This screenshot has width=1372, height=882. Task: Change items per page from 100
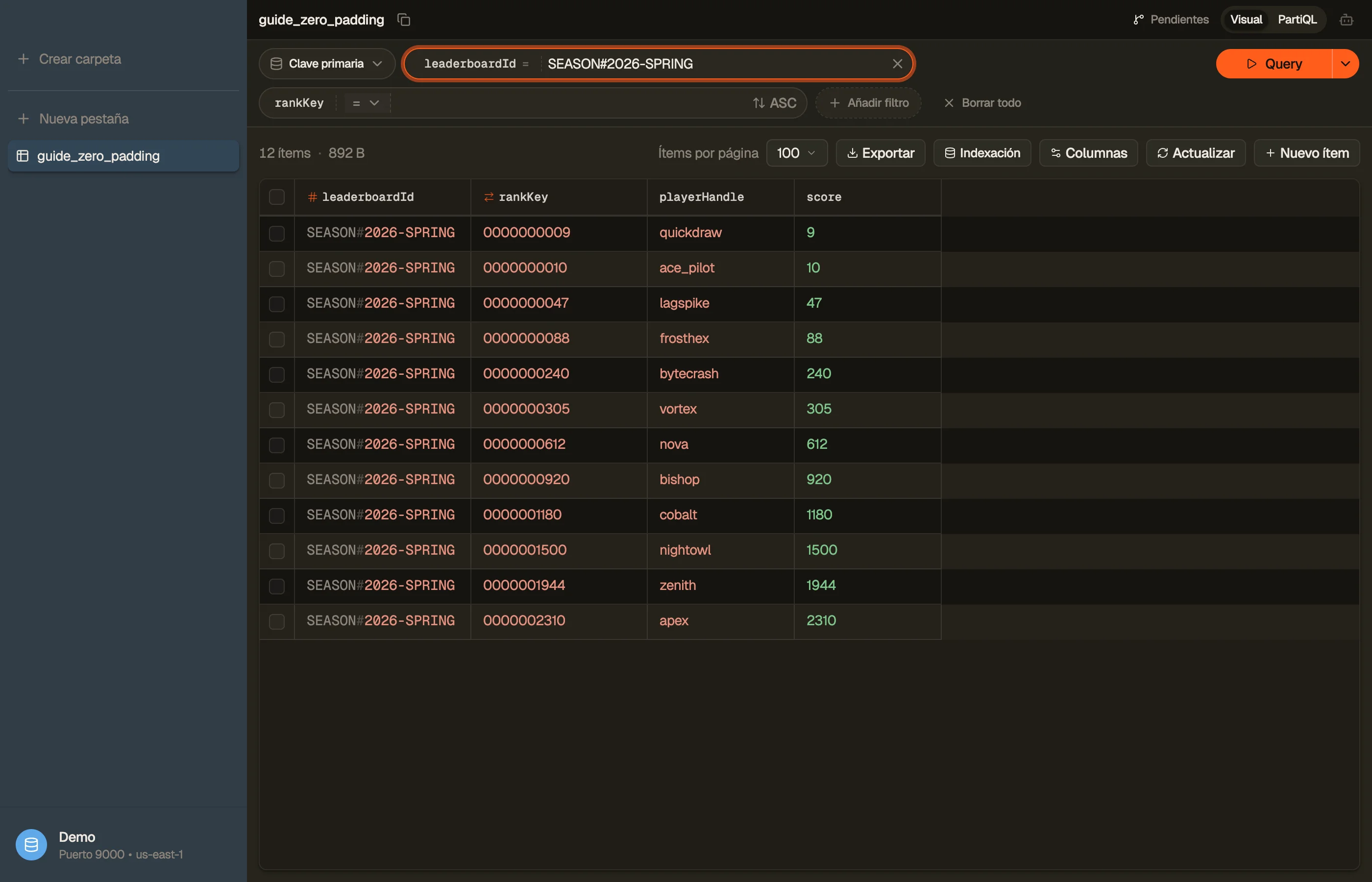797,153
